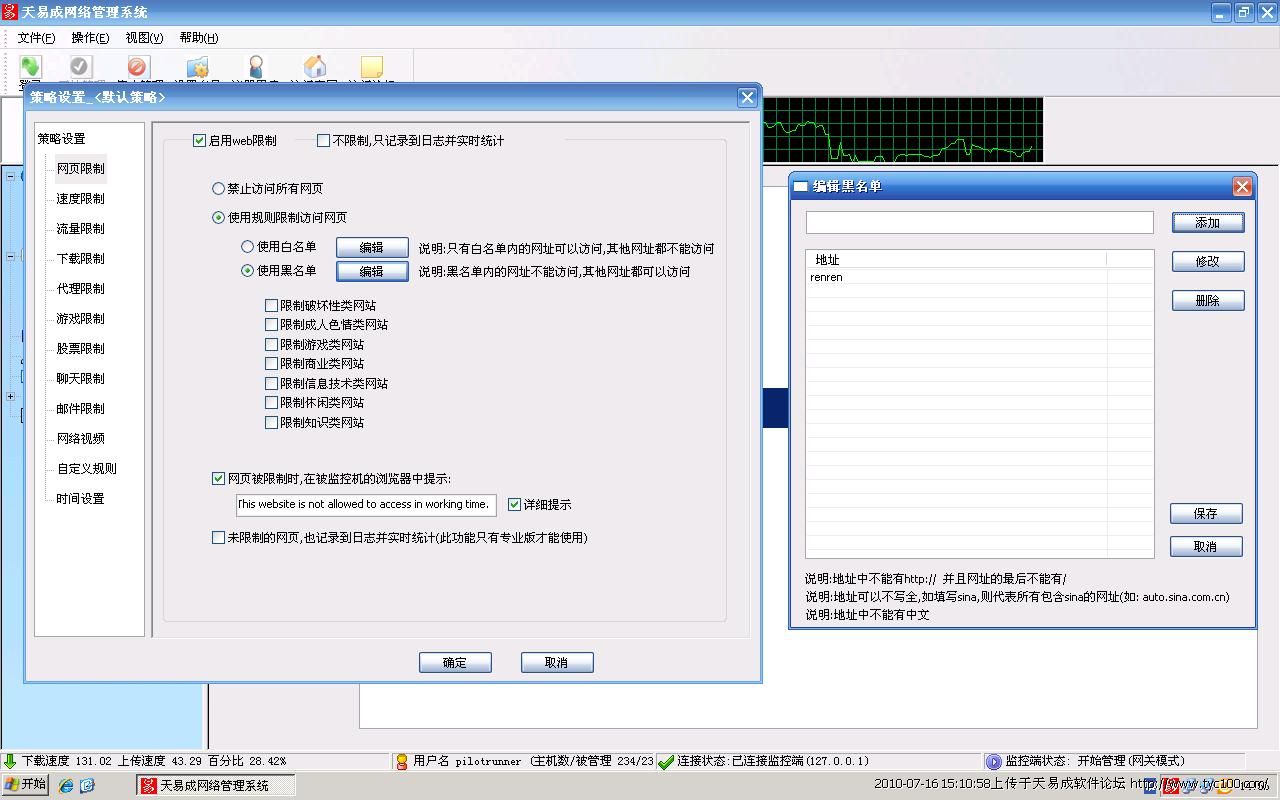Viewport: 1280px width, 800px height.
Task: Open the 视图(V) menu
Action: click(144, 38)
